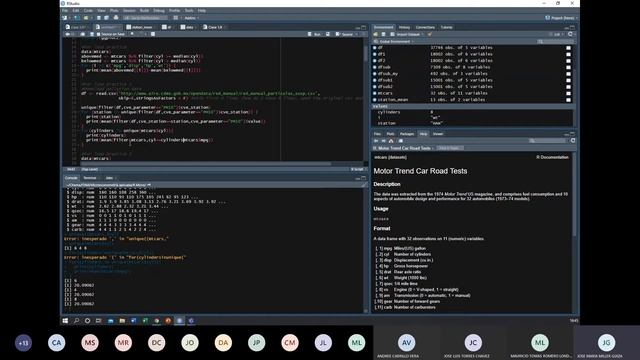Viewport: 640px width, 360px height.
Task: Click the refresh icon in Environment pane
Action: pyautogui.click(x=571, y=34)
